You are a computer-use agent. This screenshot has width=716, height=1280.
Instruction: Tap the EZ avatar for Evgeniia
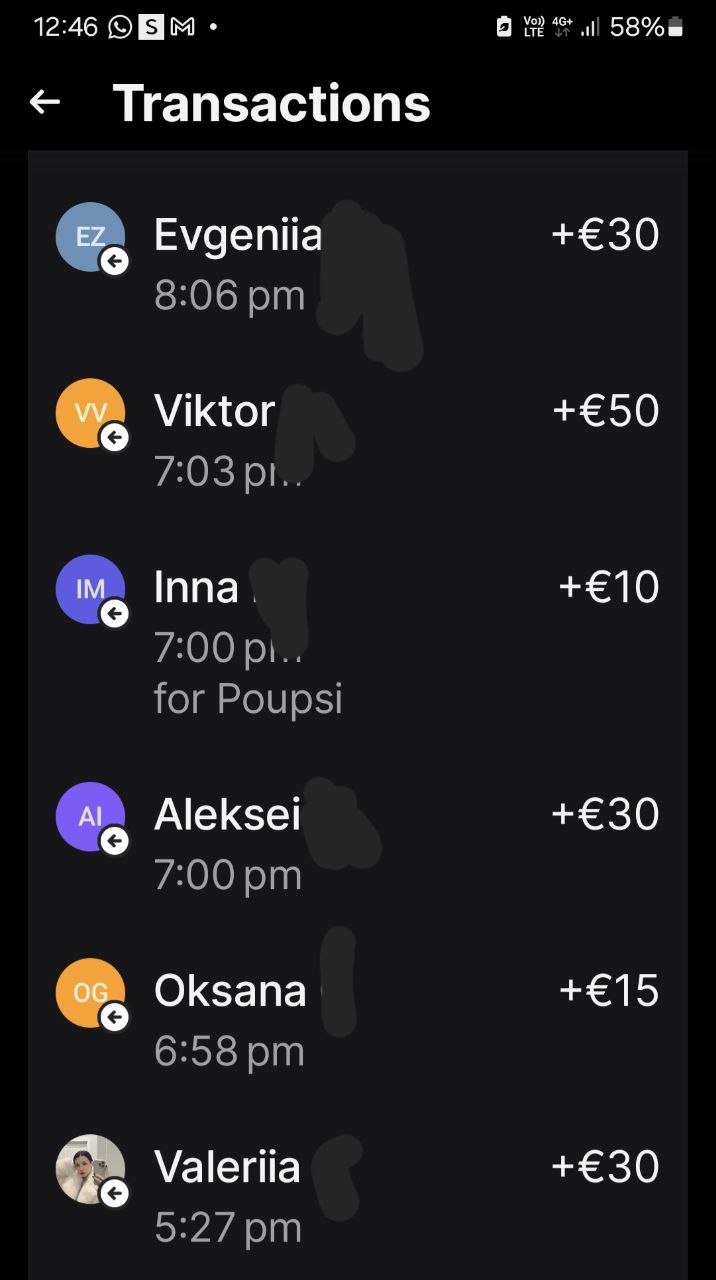90,237
